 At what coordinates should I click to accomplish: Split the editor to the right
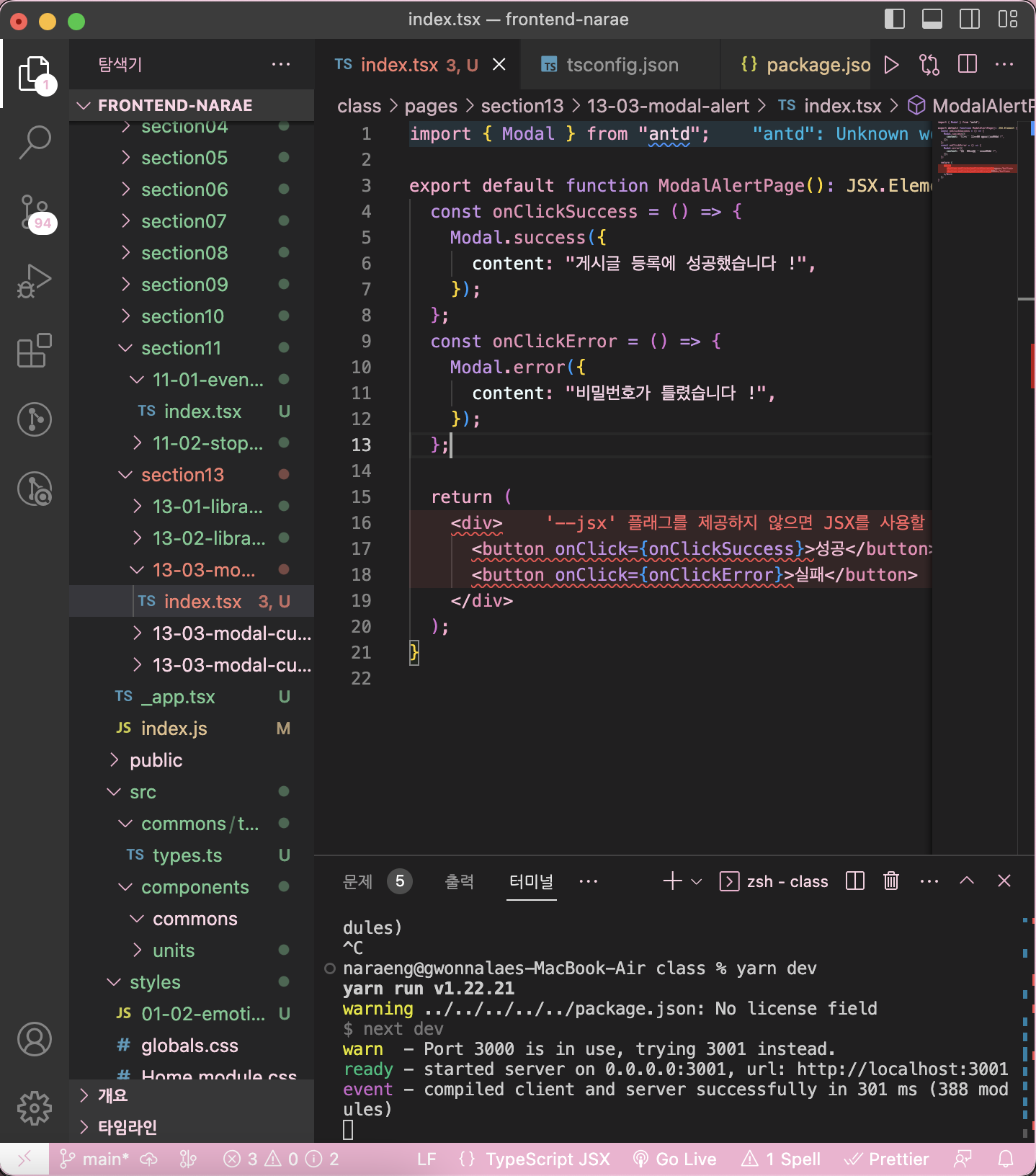pos(968,65)
